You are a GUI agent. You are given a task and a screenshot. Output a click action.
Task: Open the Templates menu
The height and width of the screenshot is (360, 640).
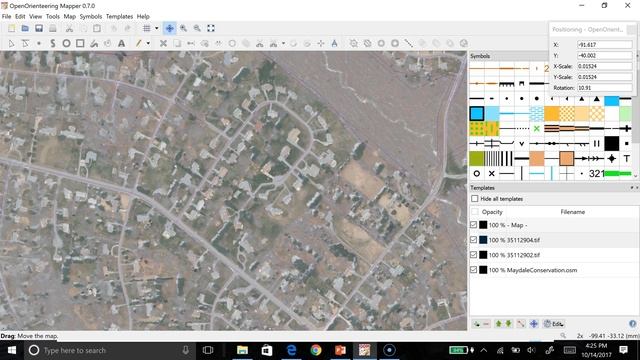point(119,16)
